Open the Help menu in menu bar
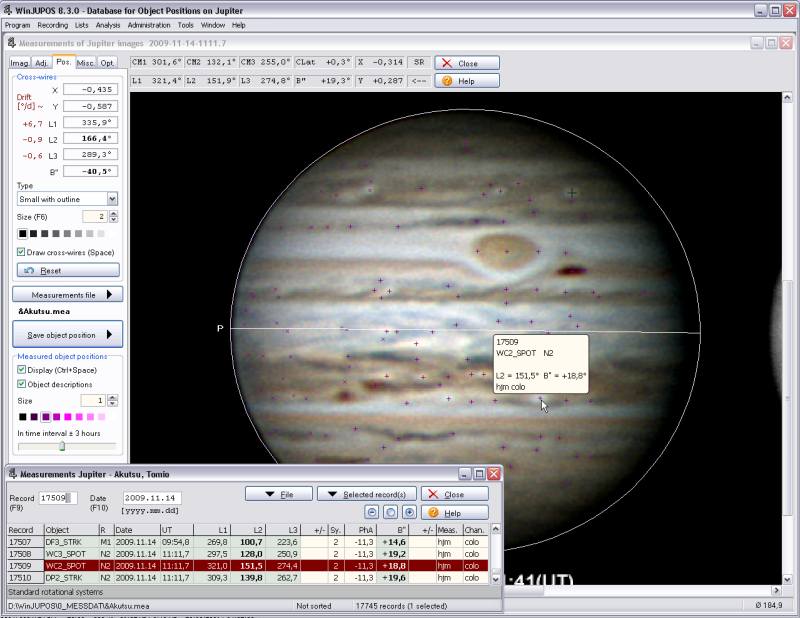This screenshot has height=618, width=800. point(239,25)
